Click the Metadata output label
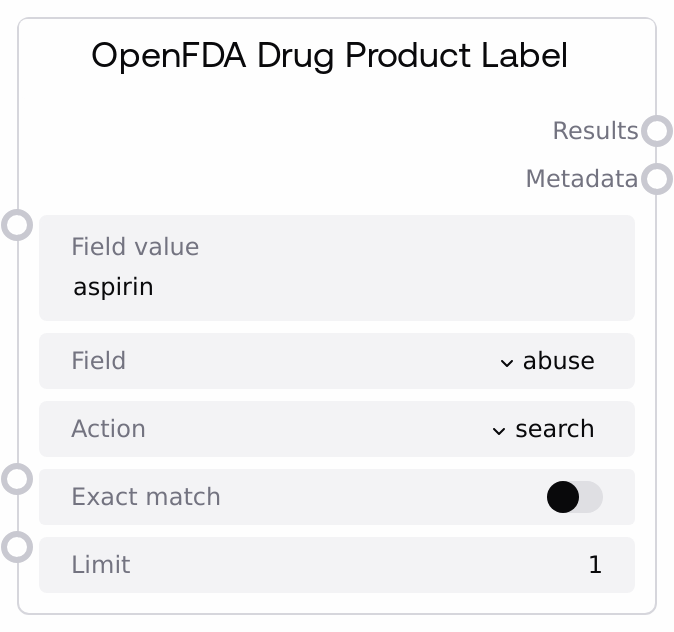Image resolution: width=674 pixels, height=632 pixels. click(581, 179)
